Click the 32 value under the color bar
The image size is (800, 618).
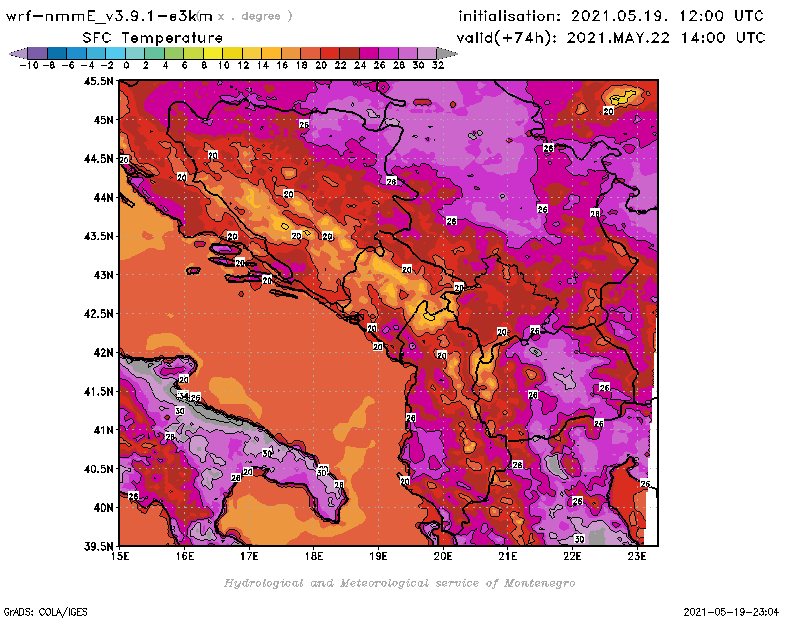pos(438,65)
